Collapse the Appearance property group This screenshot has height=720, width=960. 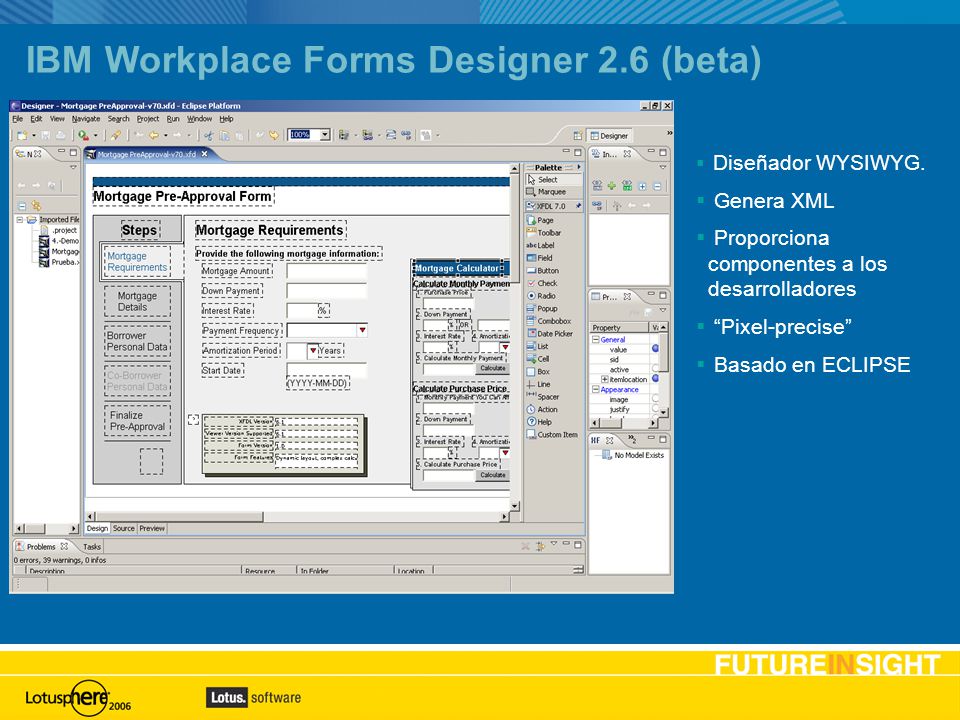click(x=595, y=389)
